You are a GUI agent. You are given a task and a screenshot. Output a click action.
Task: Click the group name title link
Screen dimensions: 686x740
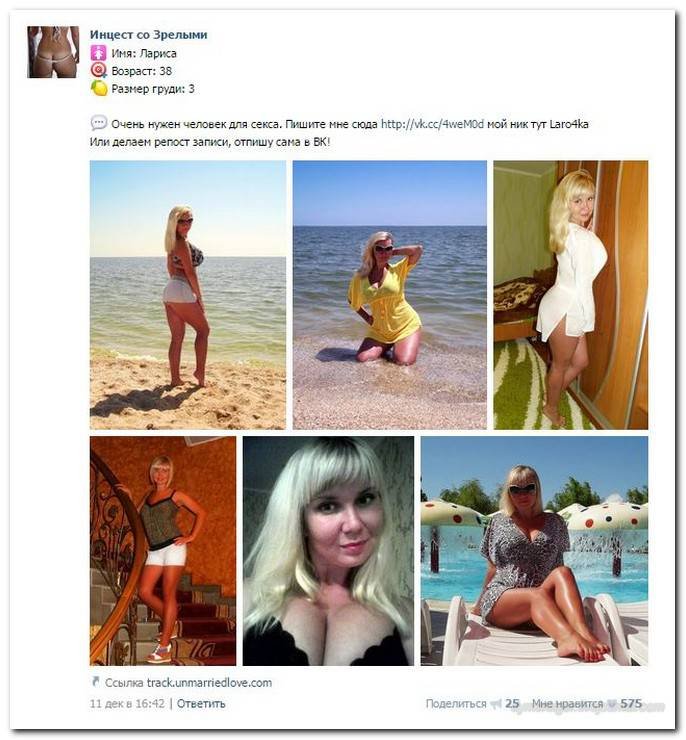[x=149, y=34]
